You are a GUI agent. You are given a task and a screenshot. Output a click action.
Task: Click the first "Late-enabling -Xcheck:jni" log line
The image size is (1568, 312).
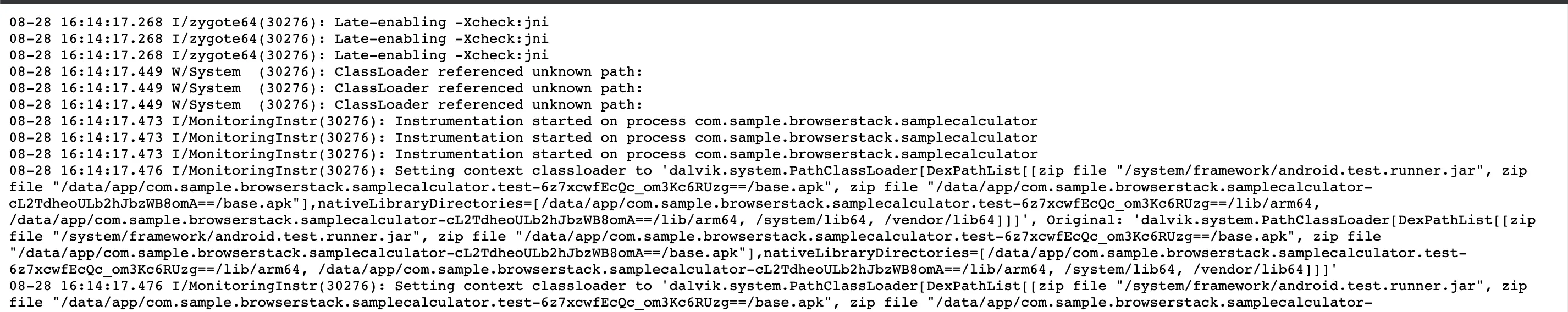click(x=441, y=23)
